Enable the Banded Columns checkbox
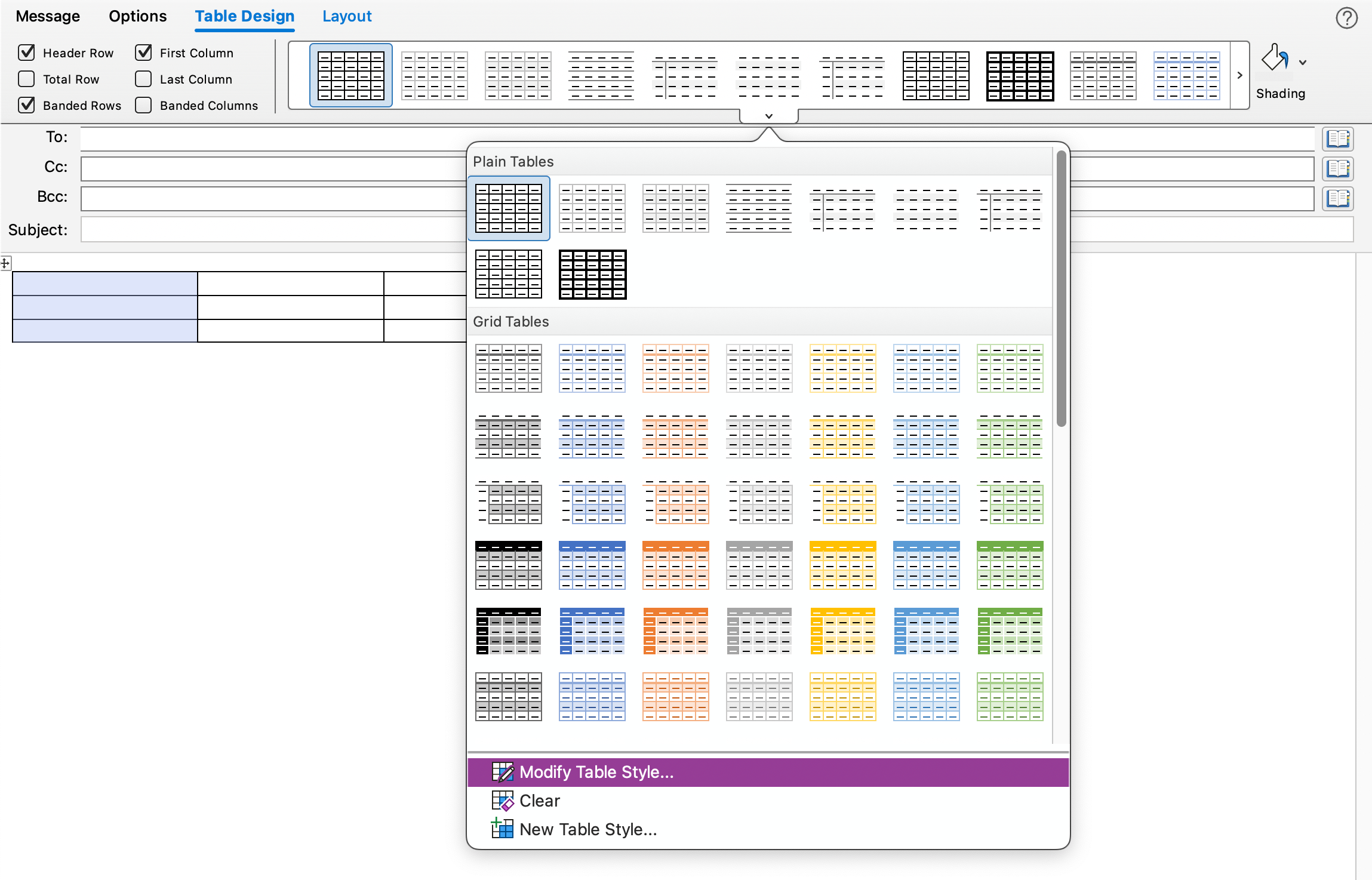 (144, 105)
